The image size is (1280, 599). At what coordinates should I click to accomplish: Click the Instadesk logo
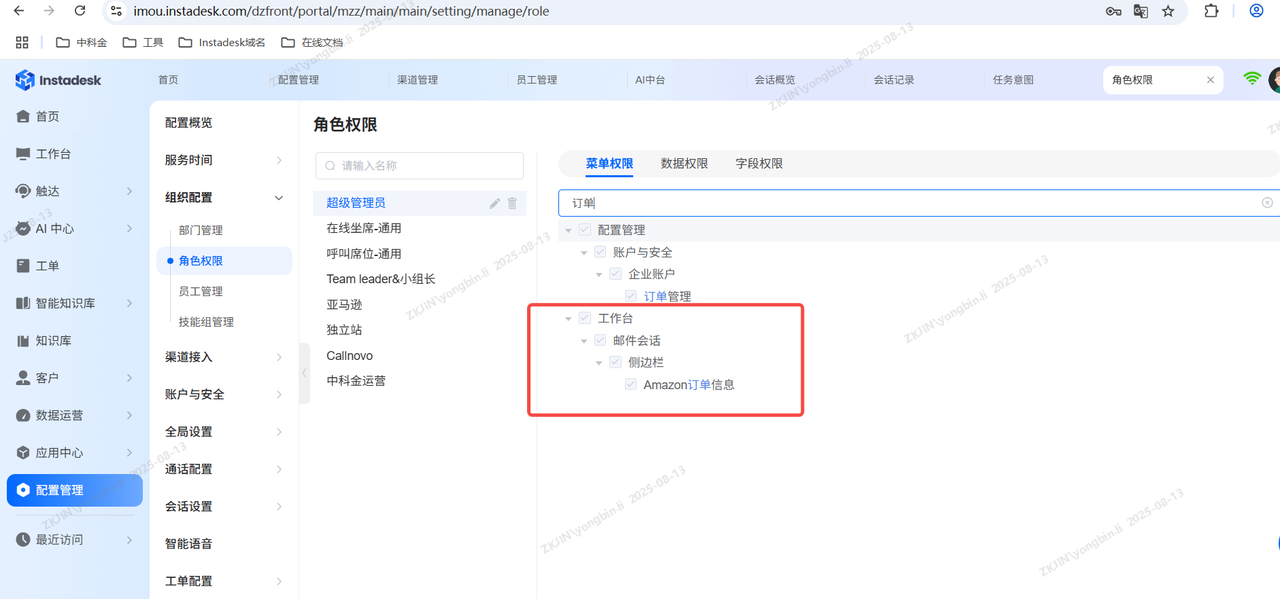(58, 80)
